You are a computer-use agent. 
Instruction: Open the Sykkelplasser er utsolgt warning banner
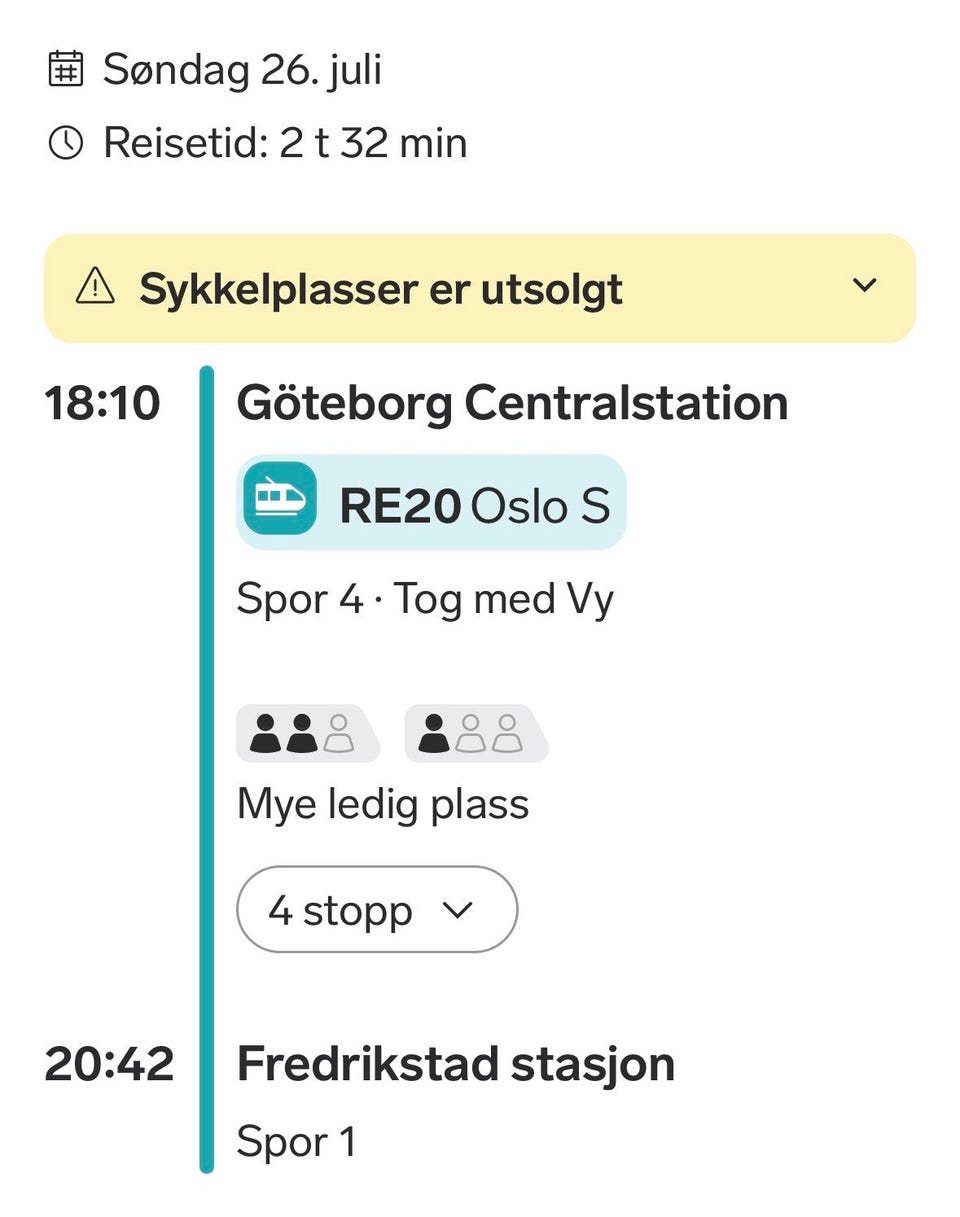(480, 288)
